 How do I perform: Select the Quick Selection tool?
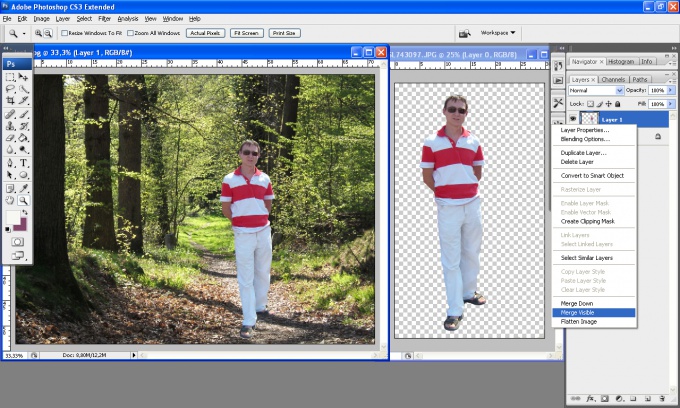24,89
